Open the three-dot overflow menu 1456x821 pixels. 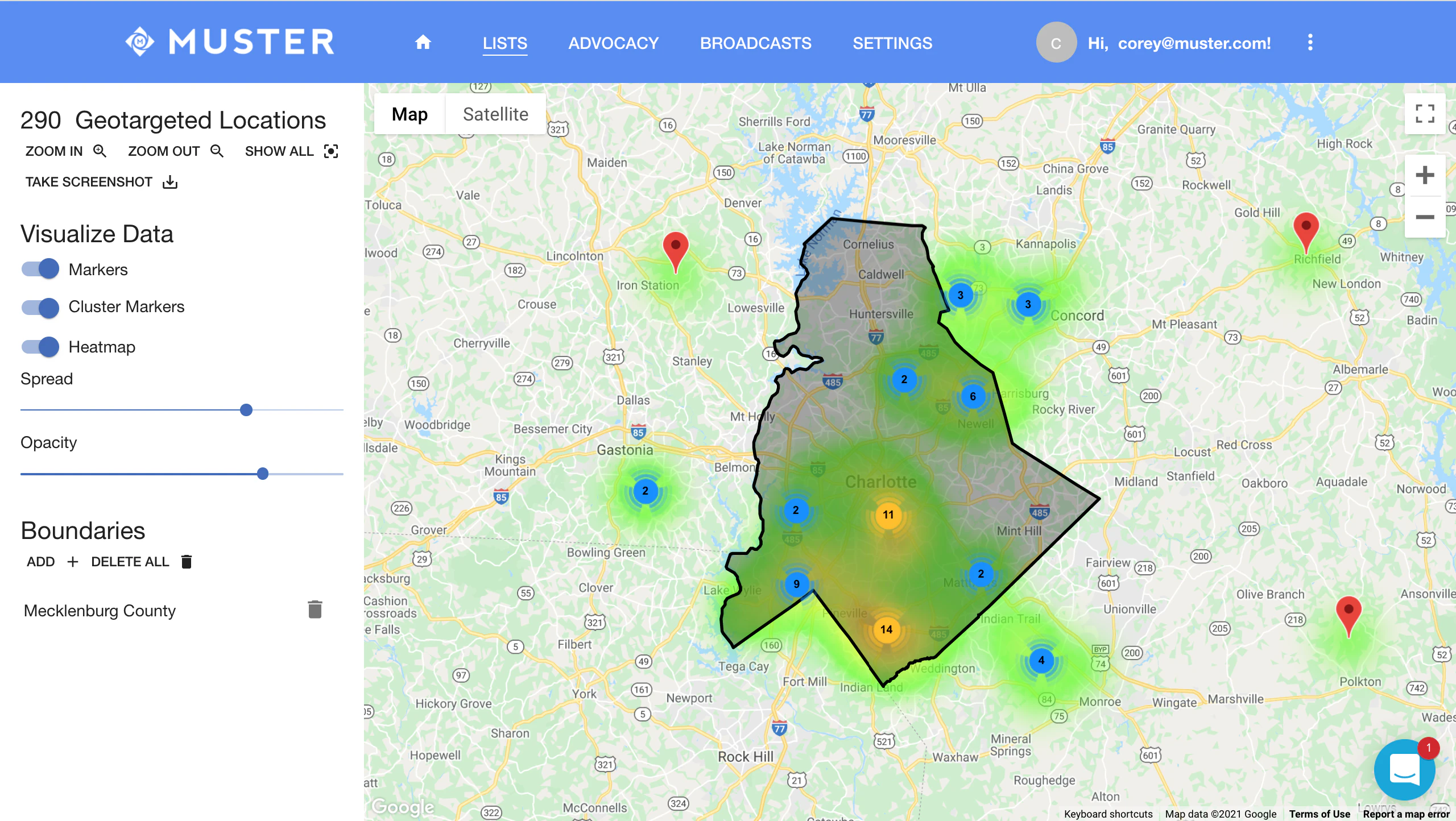point(1310,42)
